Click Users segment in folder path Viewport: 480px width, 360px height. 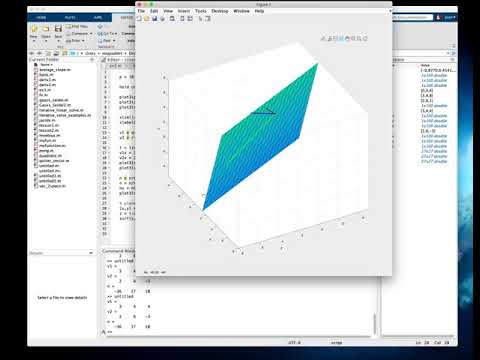pyautogui.click(x=90, y=53)
